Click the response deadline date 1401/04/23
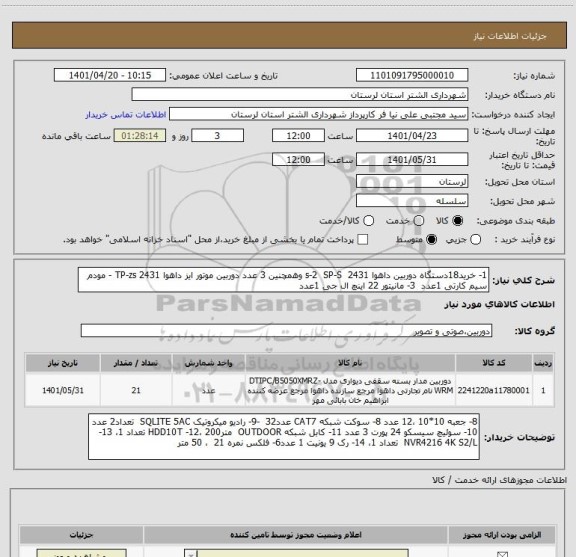 [x=412, y=136]
